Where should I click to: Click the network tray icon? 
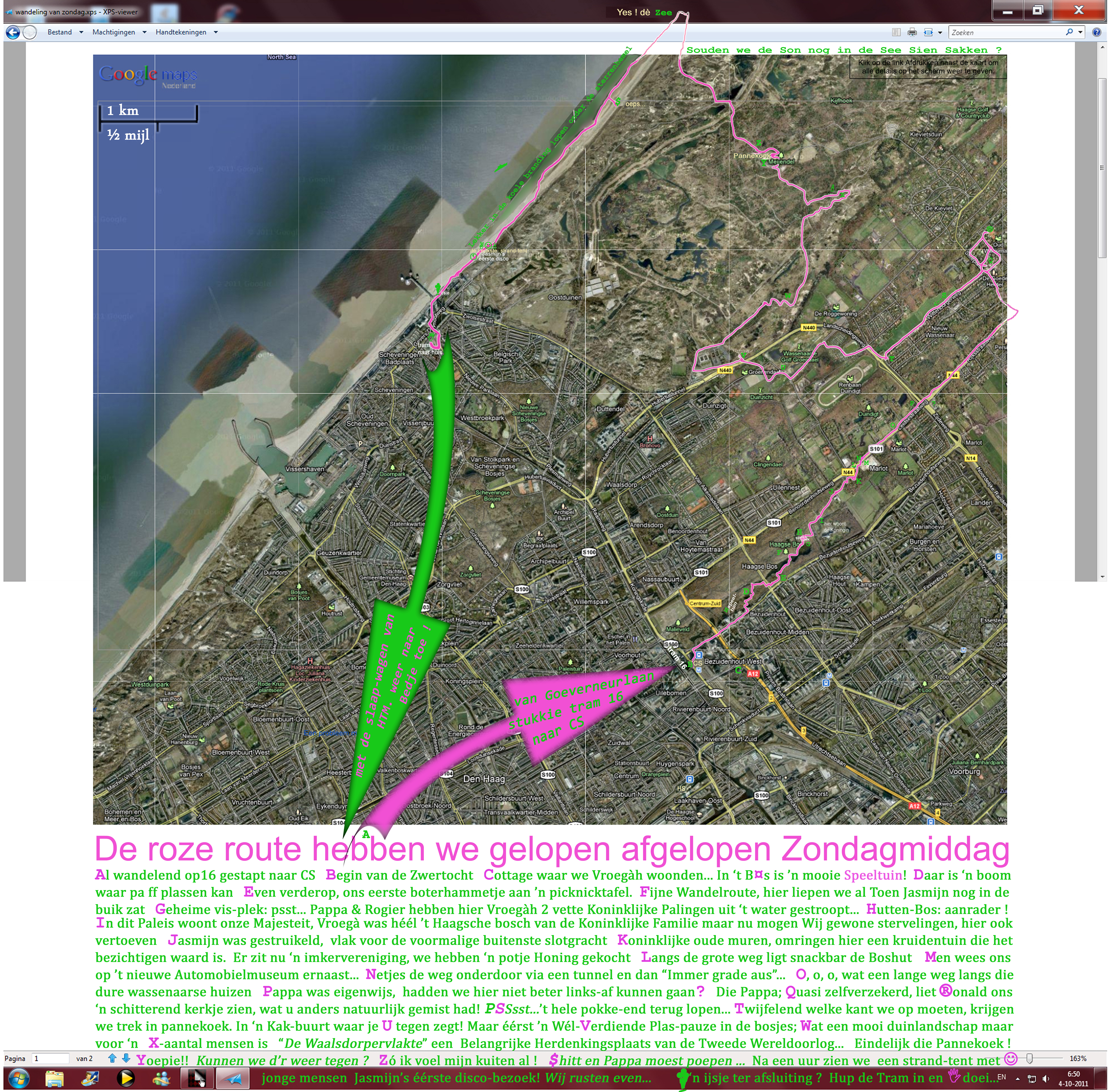click(1032, 1079)
